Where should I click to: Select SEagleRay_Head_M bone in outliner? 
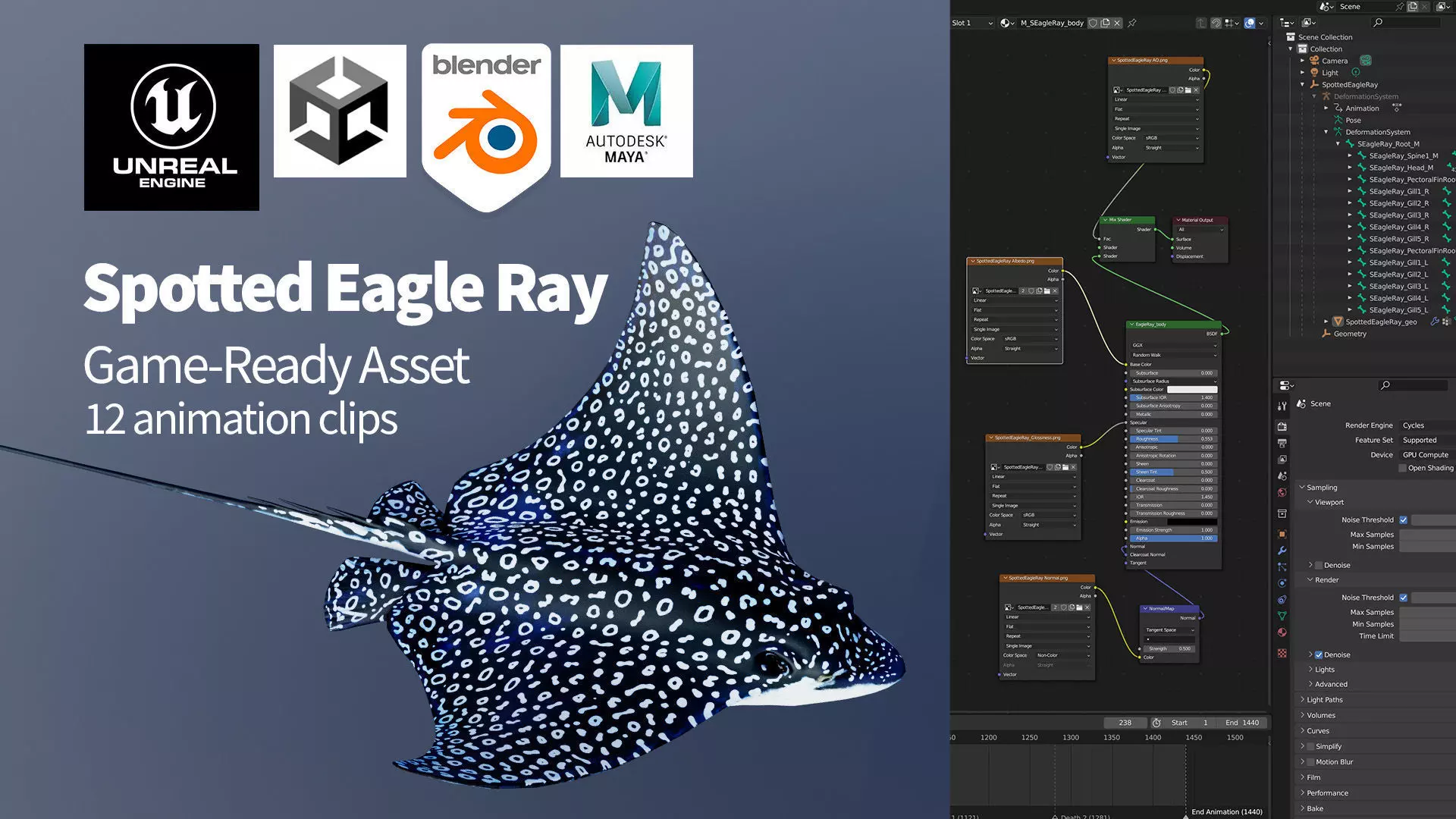(1401, 168)
